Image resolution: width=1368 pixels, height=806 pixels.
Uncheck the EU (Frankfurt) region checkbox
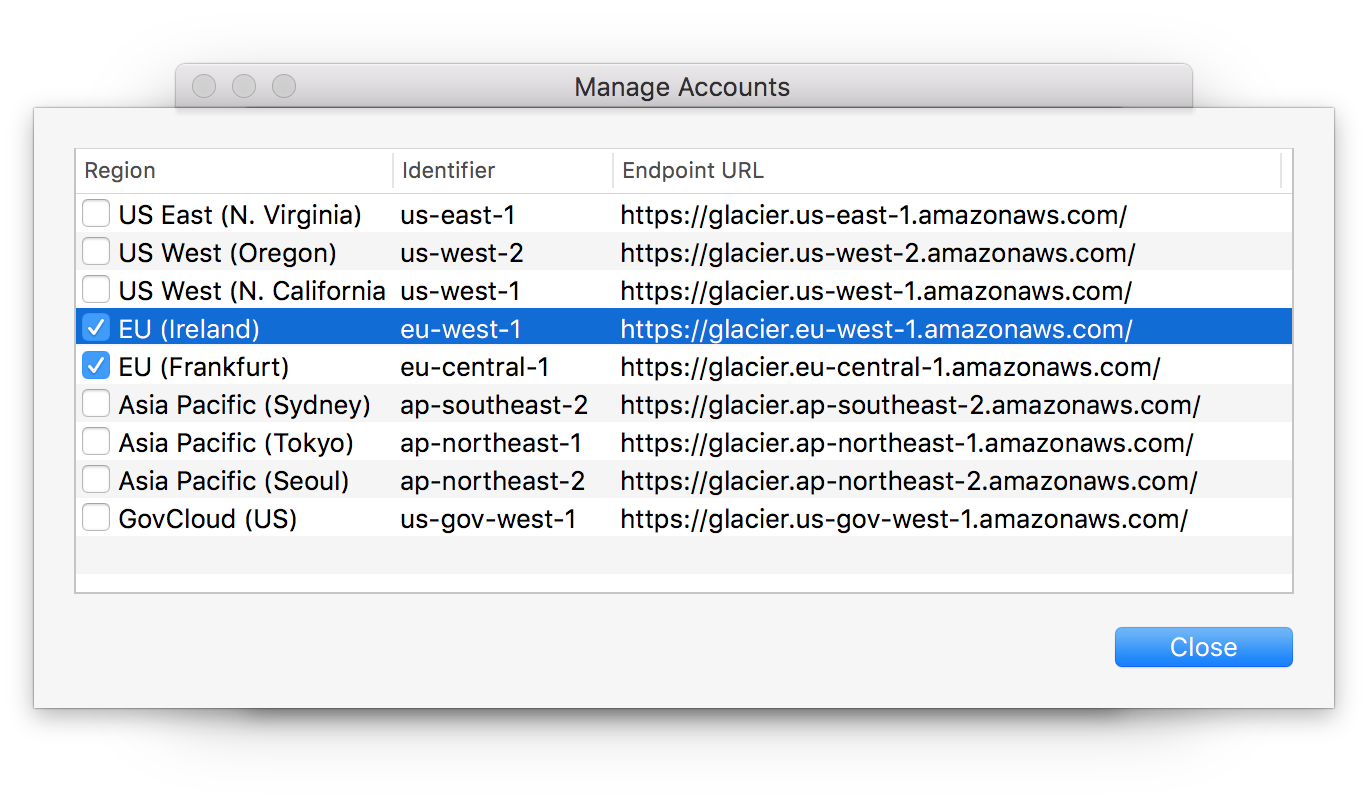(x=96, y=366)
